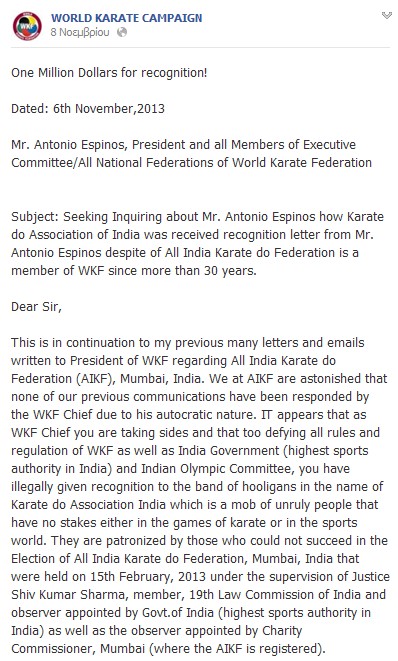Viewport: 398px width, 661px height.
Task: Open the WORLD KARATE CAMPAIGN page link
Action: pos(126,18)
